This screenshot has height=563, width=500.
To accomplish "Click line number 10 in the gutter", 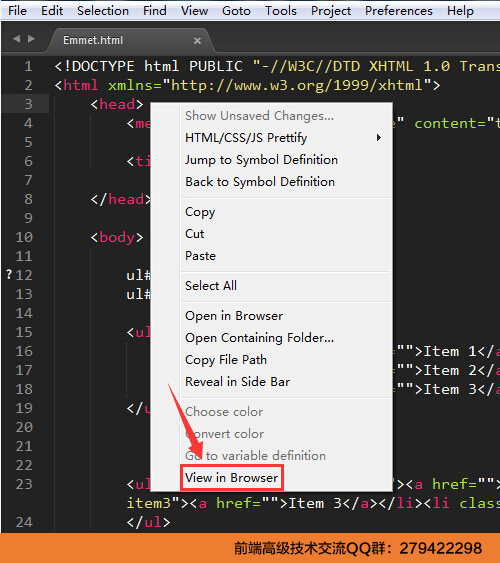I will [x=24, y=237].
